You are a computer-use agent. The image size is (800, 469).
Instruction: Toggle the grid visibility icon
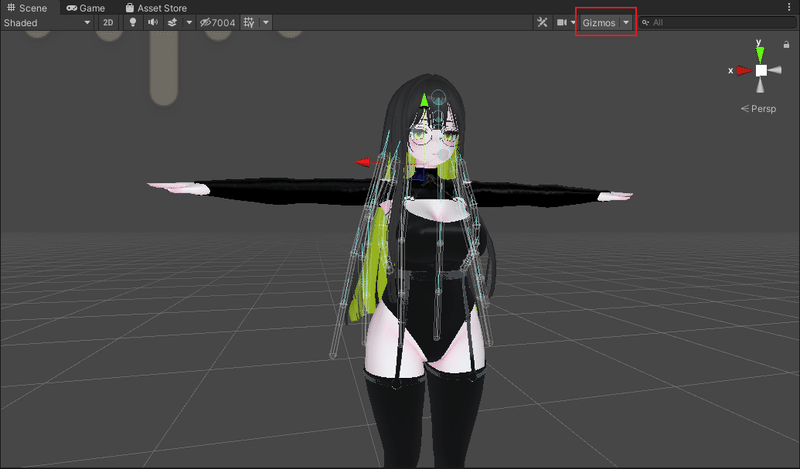click(249, 22)
